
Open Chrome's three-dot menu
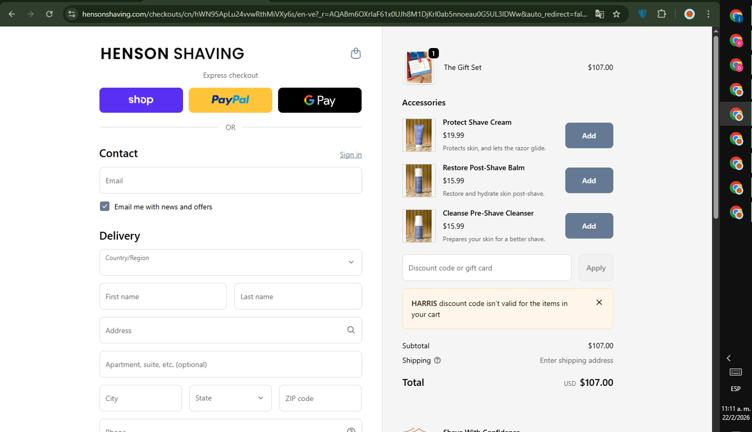(x=708, y=14)
